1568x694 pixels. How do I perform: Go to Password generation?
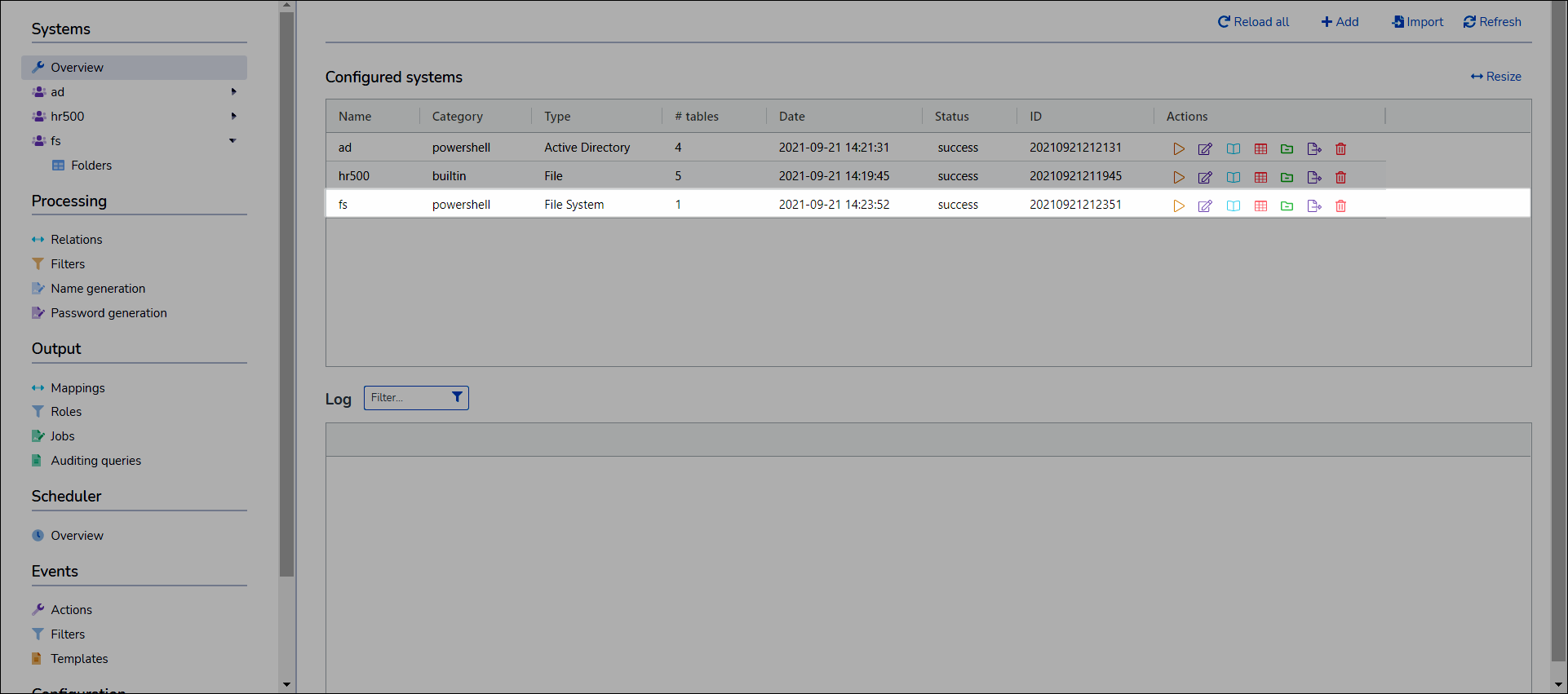pyautogui.click(x=109, y=313)
